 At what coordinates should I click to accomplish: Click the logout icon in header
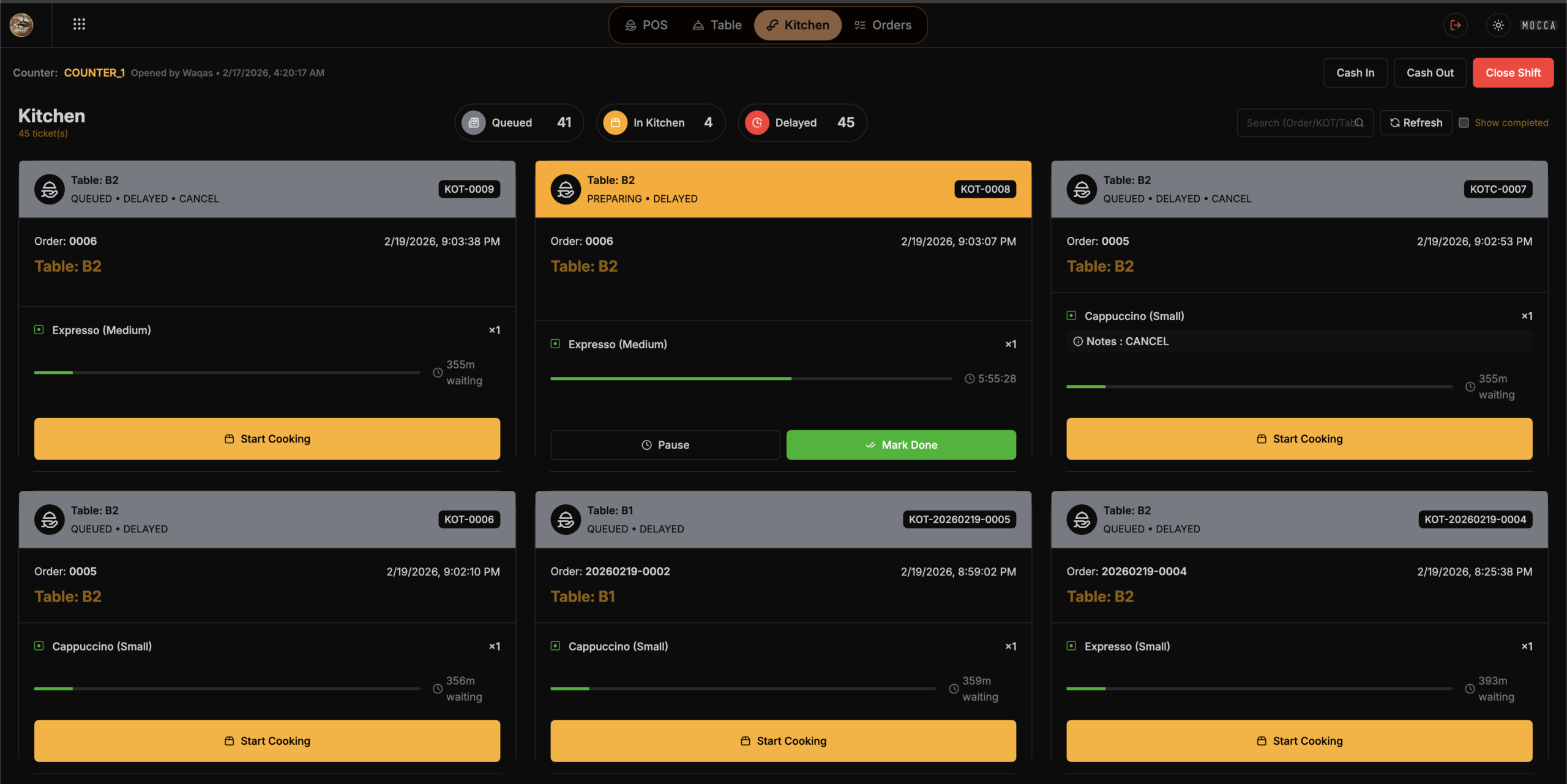point(1456,25)
